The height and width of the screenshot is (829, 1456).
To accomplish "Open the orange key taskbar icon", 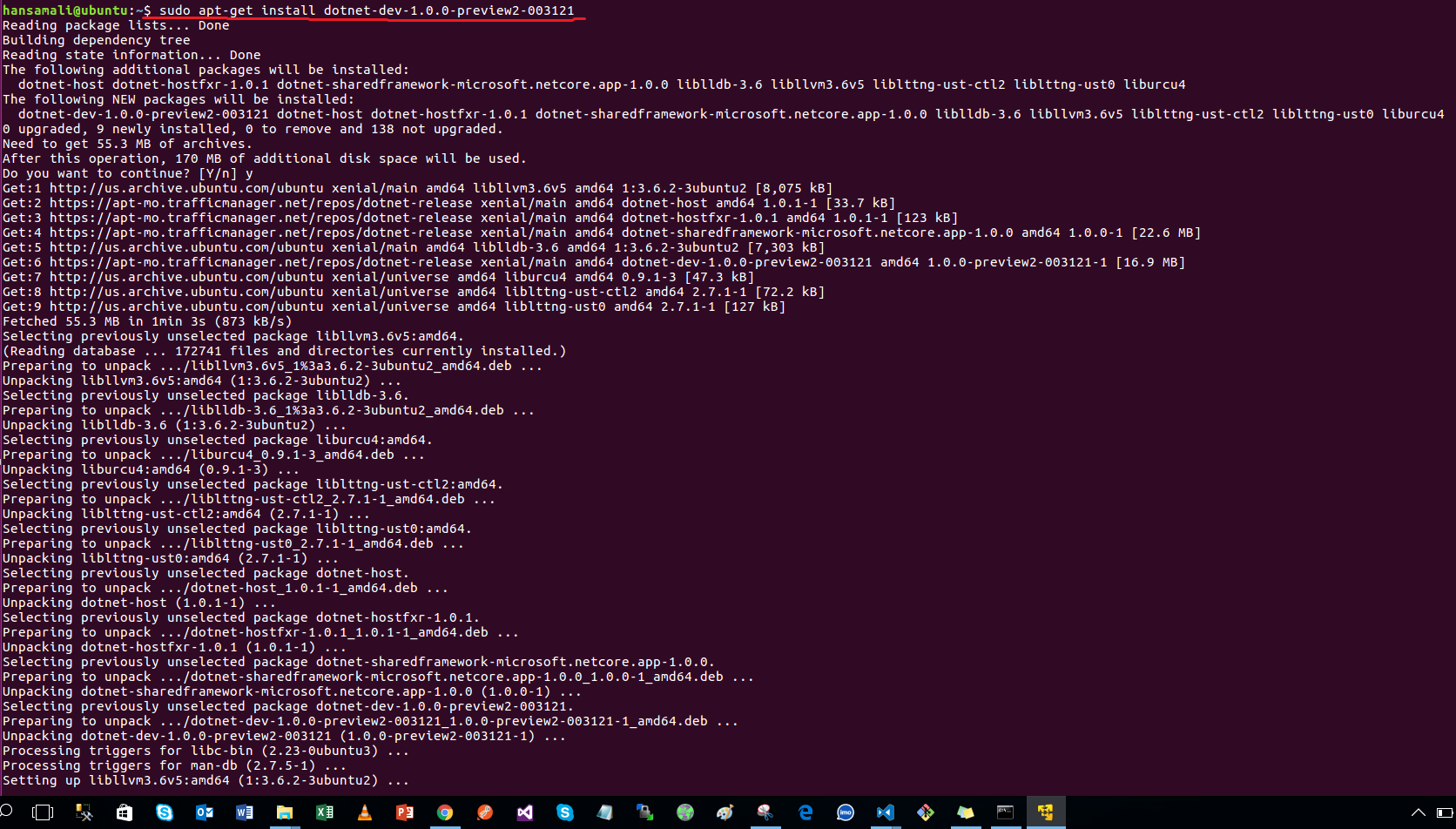I will [485, 812].
